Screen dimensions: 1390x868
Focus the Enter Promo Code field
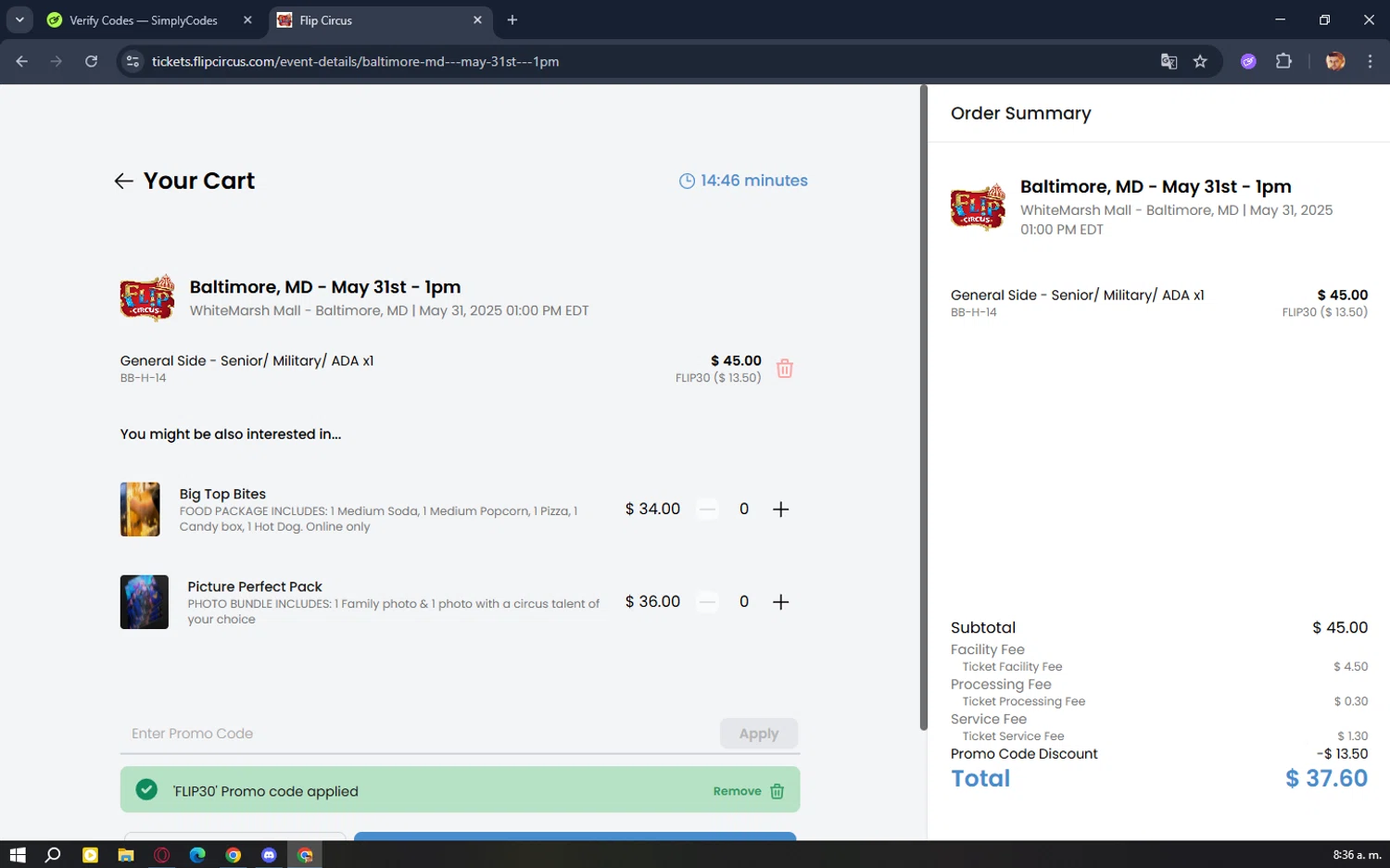point(419,734)
